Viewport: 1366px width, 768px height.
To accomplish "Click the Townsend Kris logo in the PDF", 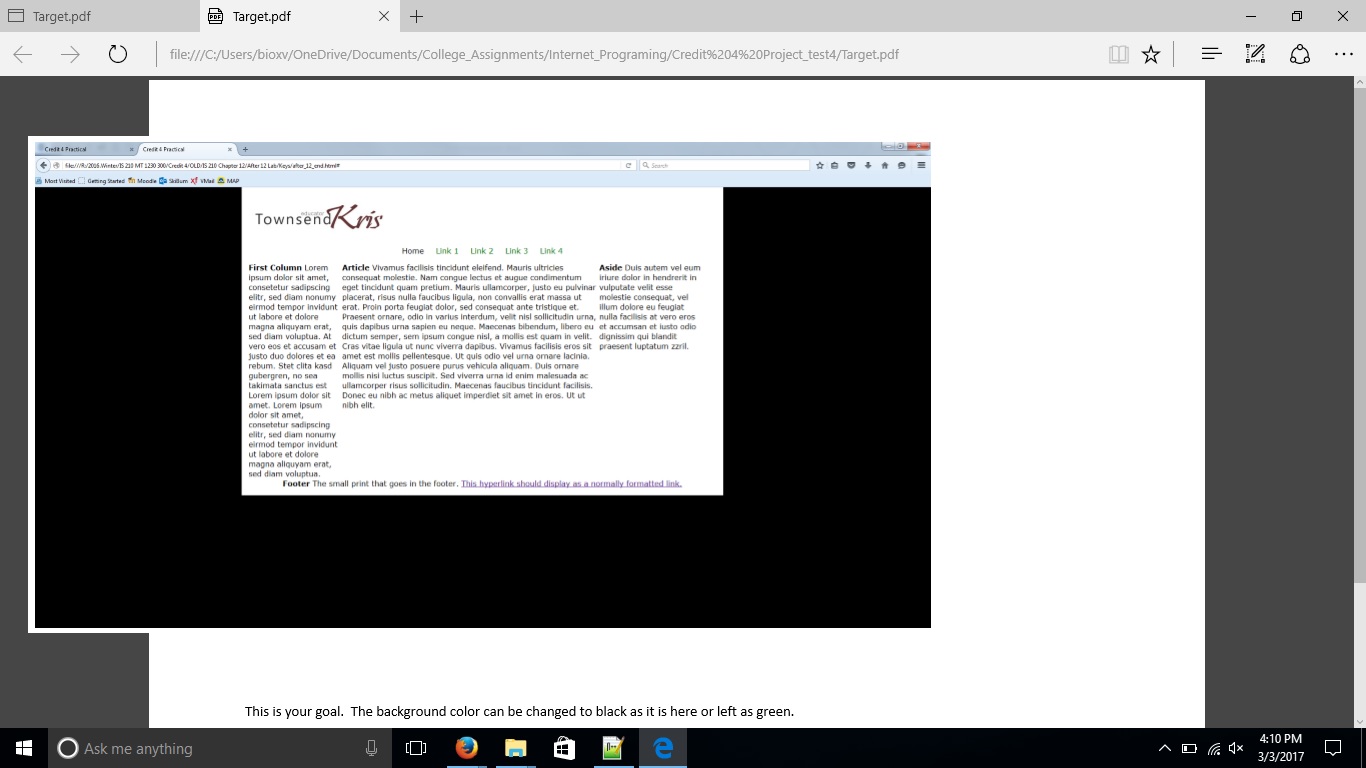I will (319, 218).
